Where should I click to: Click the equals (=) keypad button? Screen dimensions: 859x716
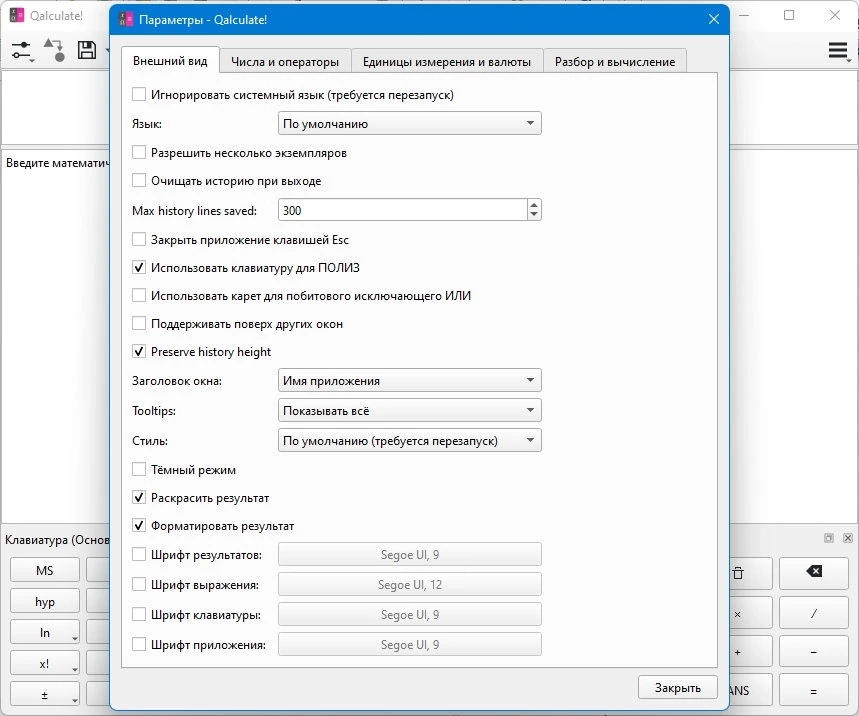coord(814,691)
